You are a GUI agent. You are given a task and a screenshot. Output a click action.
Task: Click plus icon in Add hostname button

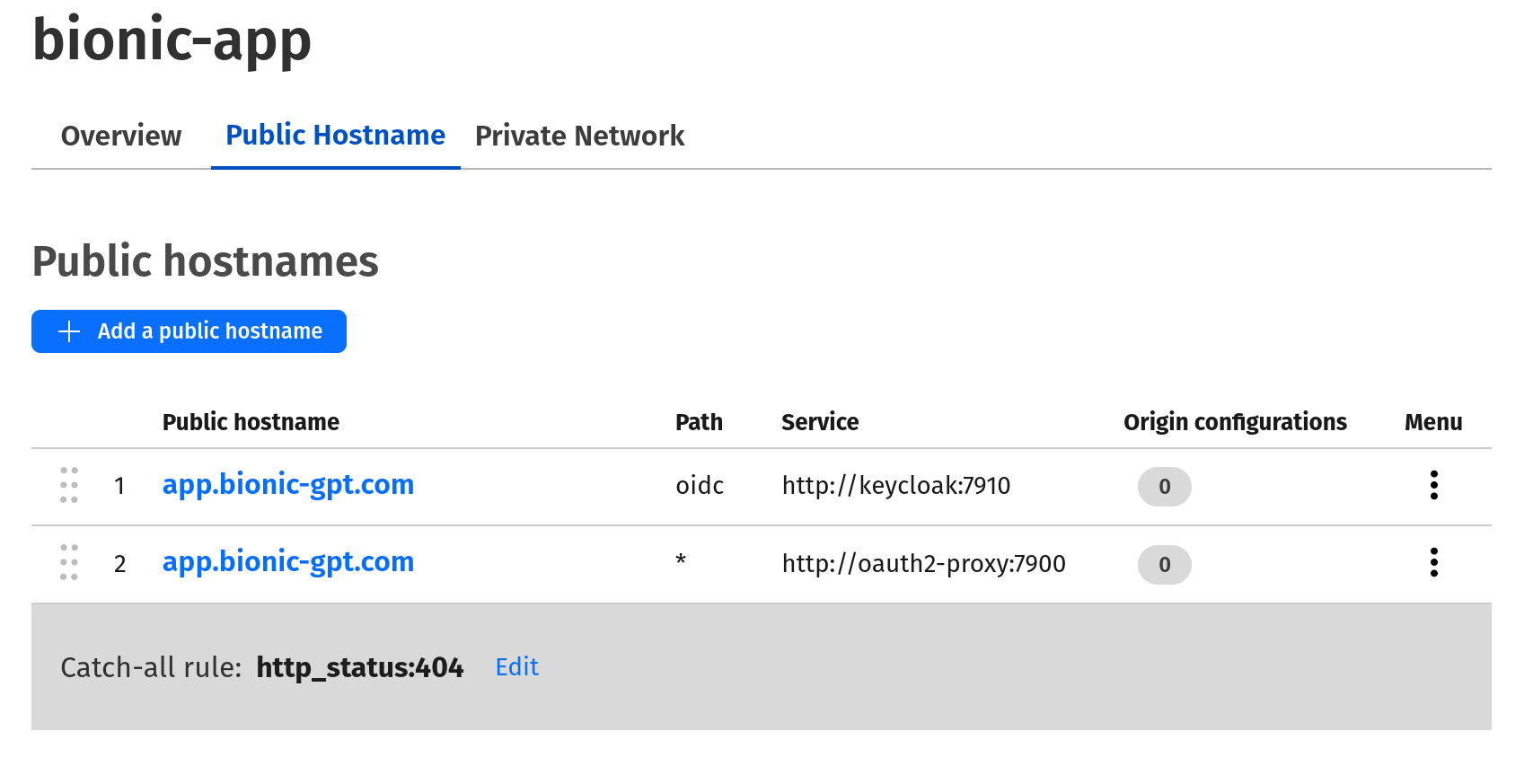point(69,331)
